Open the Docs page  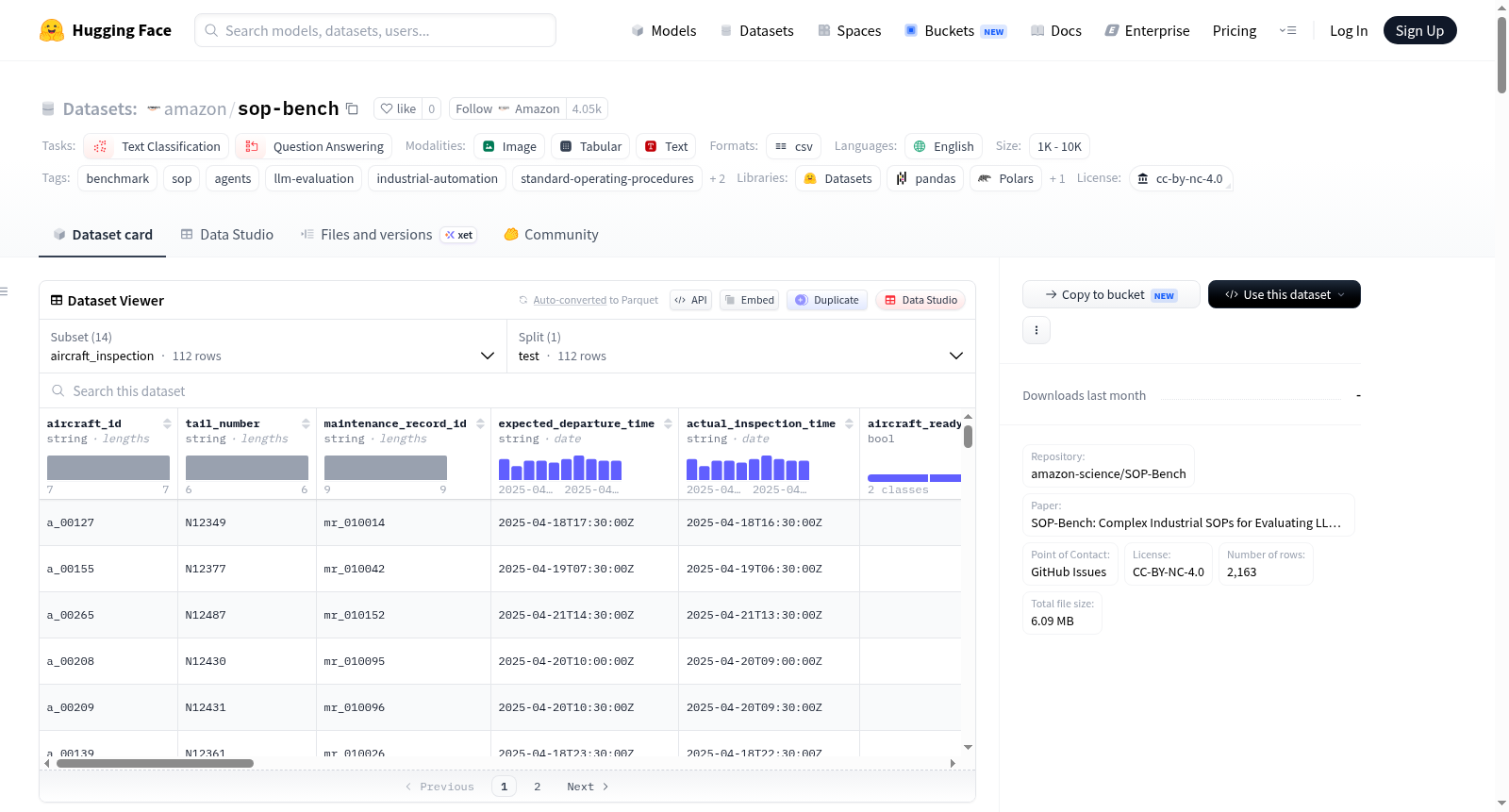click(1056, 30)
